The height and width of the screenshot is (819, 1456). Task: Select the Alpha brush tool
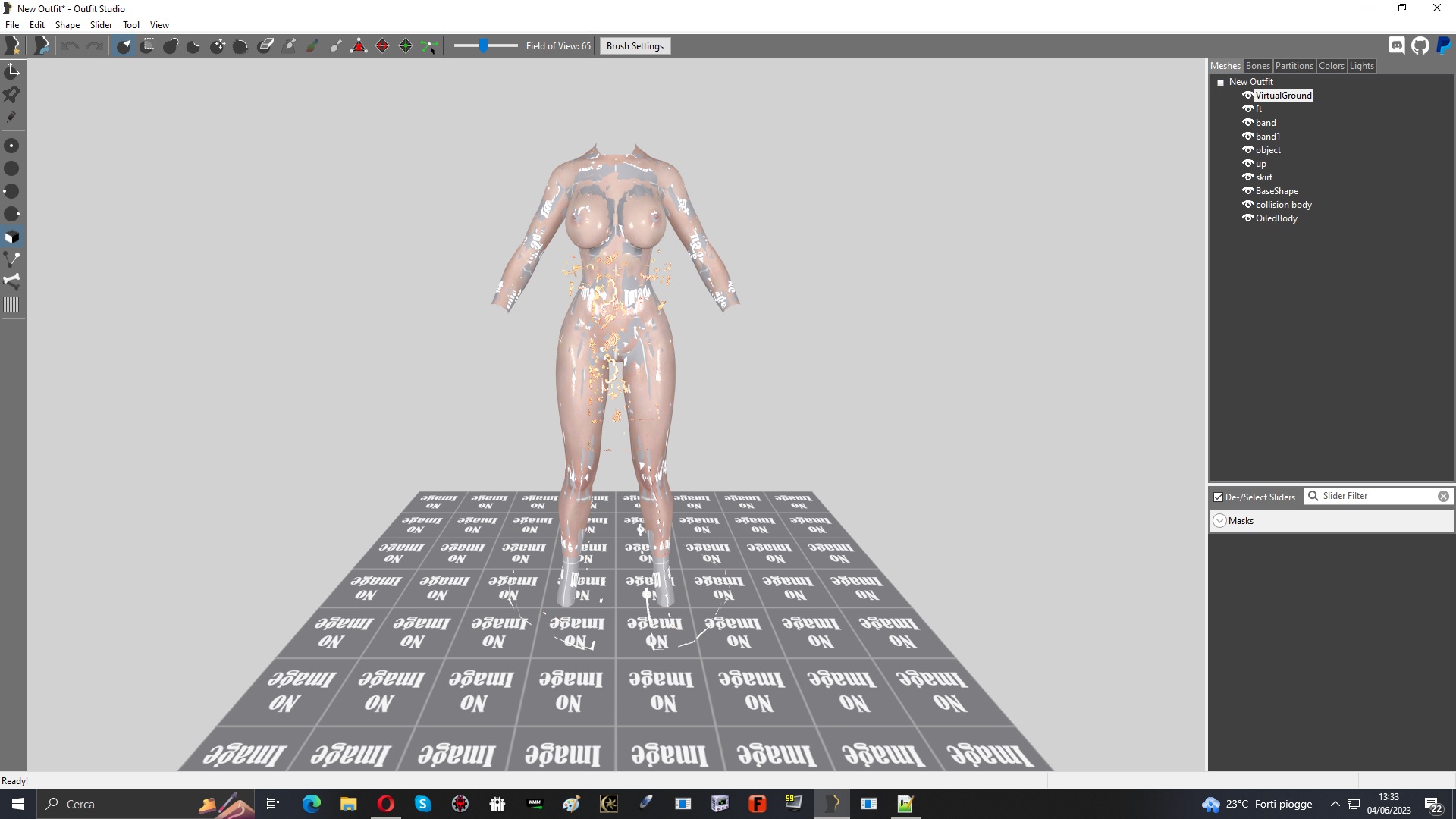[x=336, y=46]
